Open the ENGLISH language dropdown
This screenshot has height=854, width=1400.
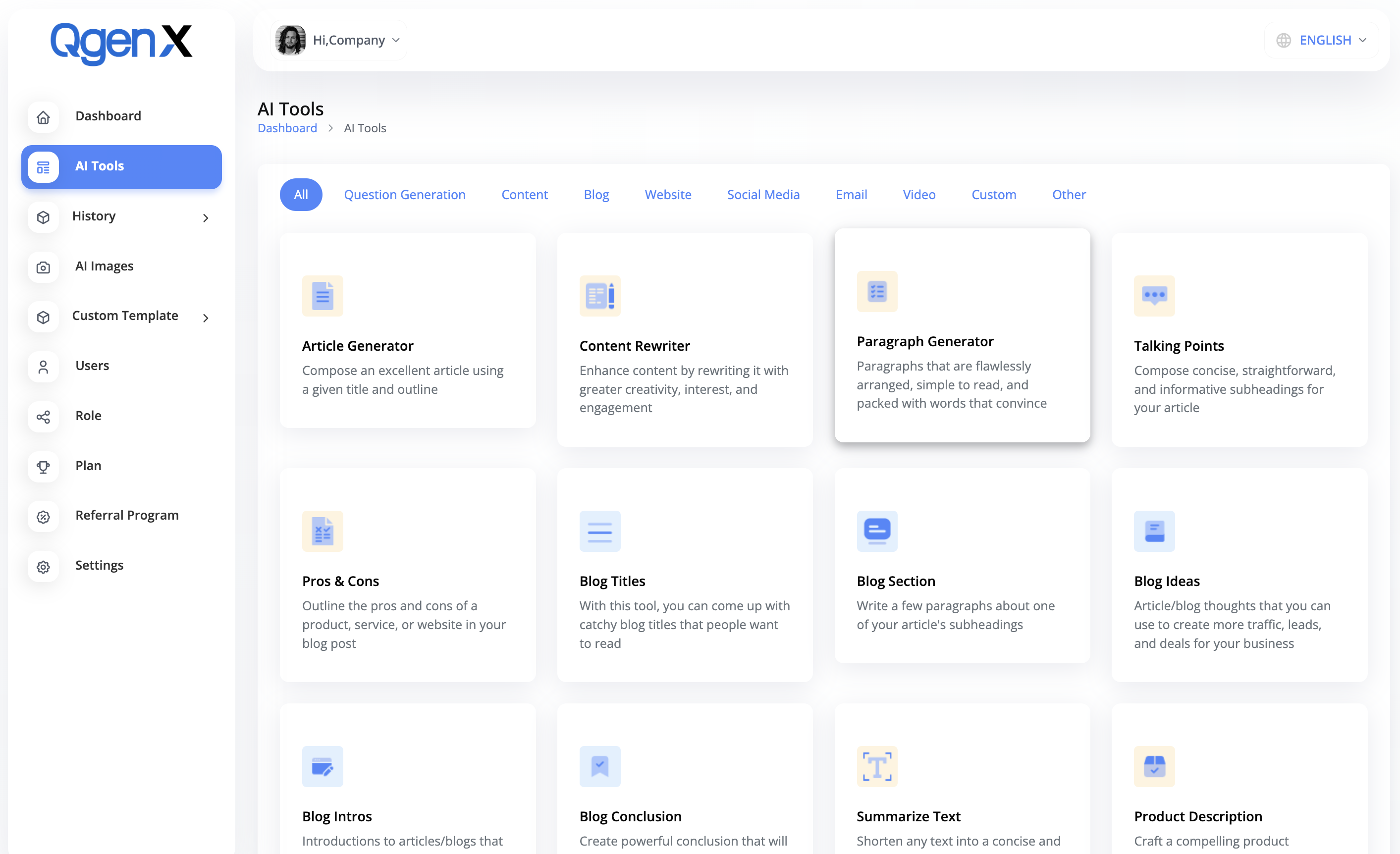pyautogui.click(x=1321, y=40)
